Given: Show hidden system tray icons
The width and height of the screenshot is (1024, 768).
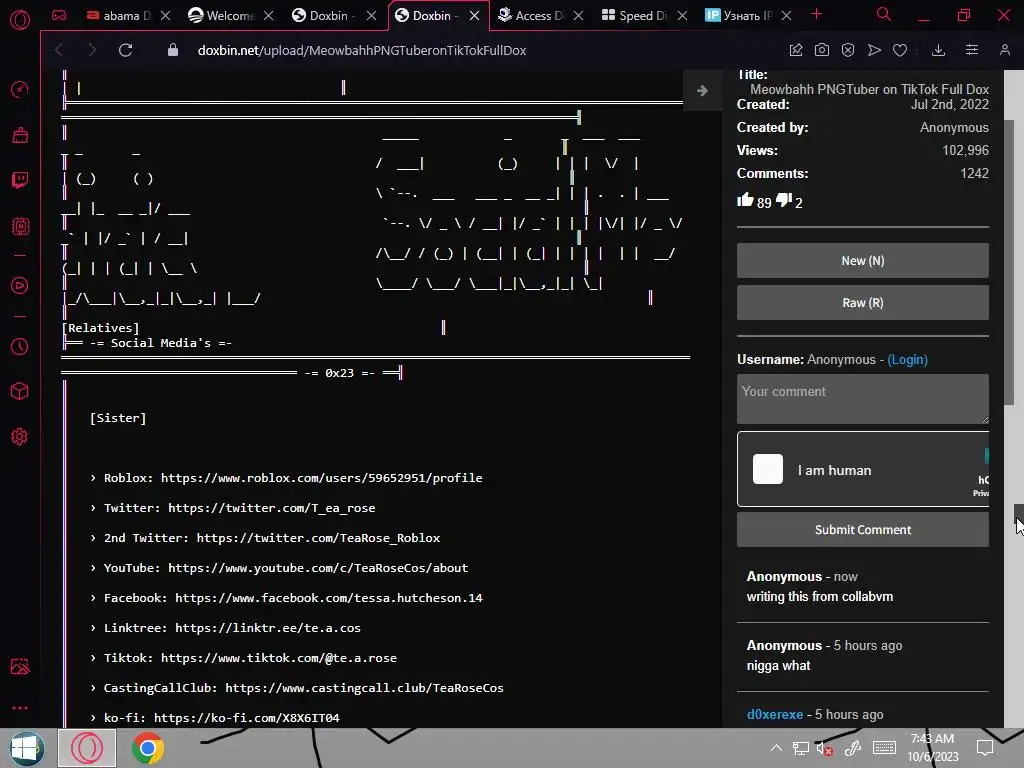Looking at the screenshot, I should pyautogui.click(x=776, y=748).
